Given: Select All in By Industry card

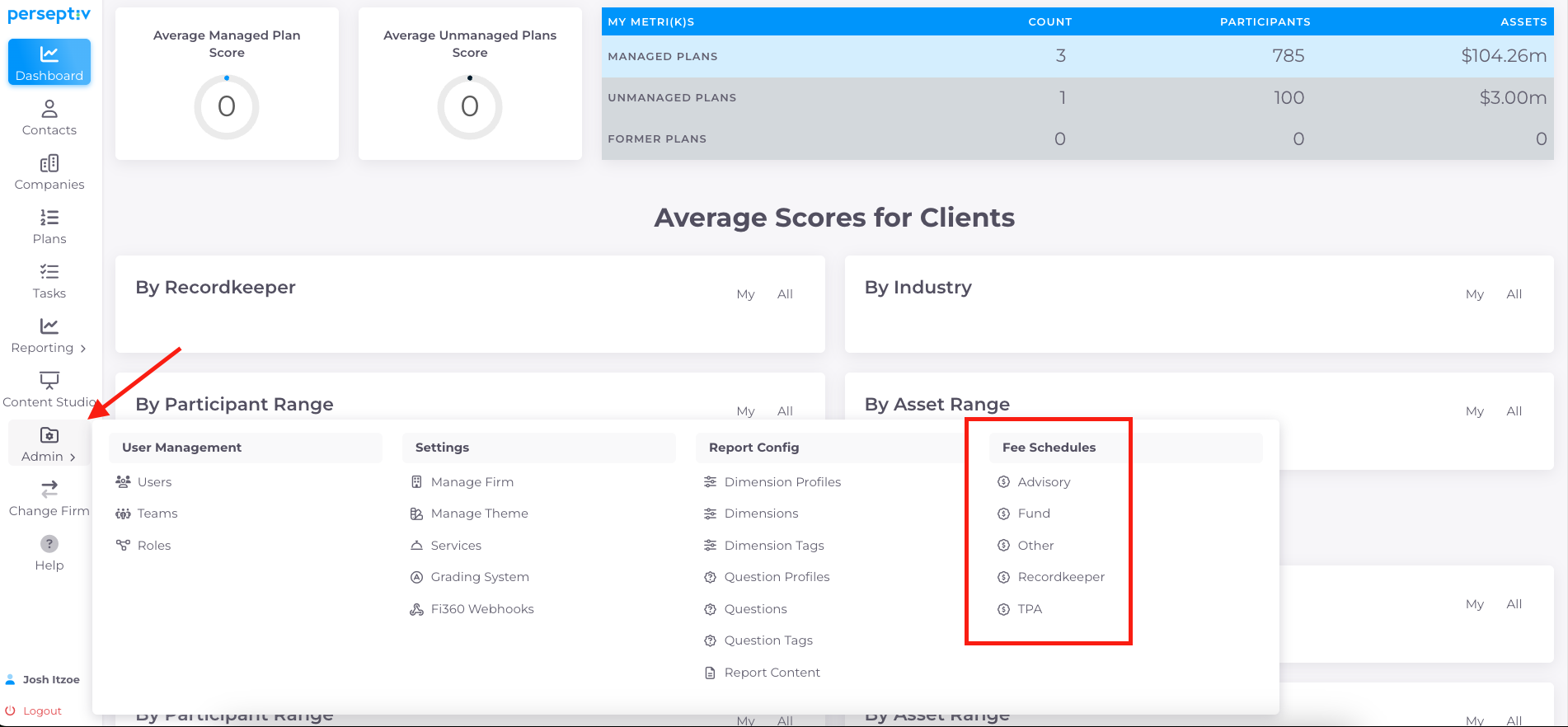Looking at the screenshot, I should (1514, 294).
